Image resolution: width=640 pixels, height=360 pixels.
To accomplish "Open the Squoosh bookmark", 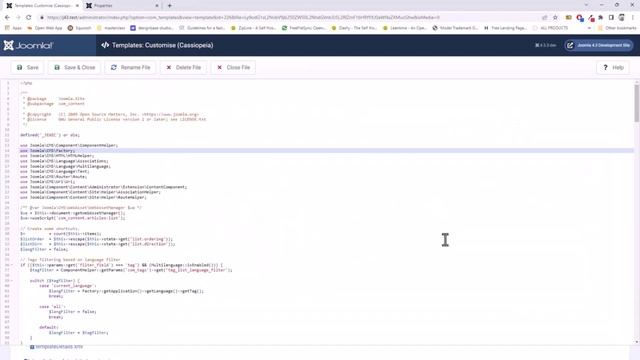I will pyautogui.click(x=80, y=28).
